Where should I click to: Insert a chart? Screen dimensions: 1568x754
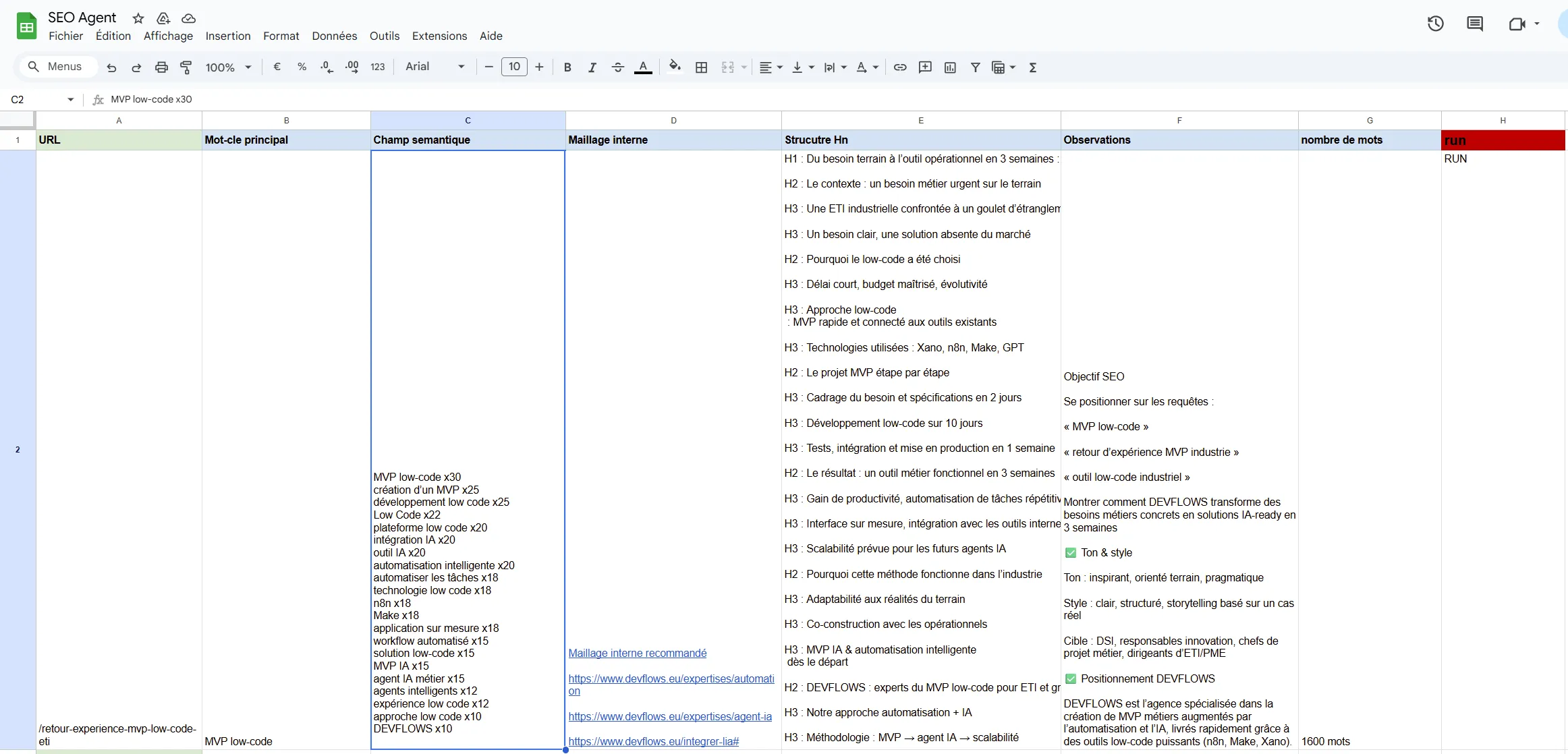coord(951,67)
